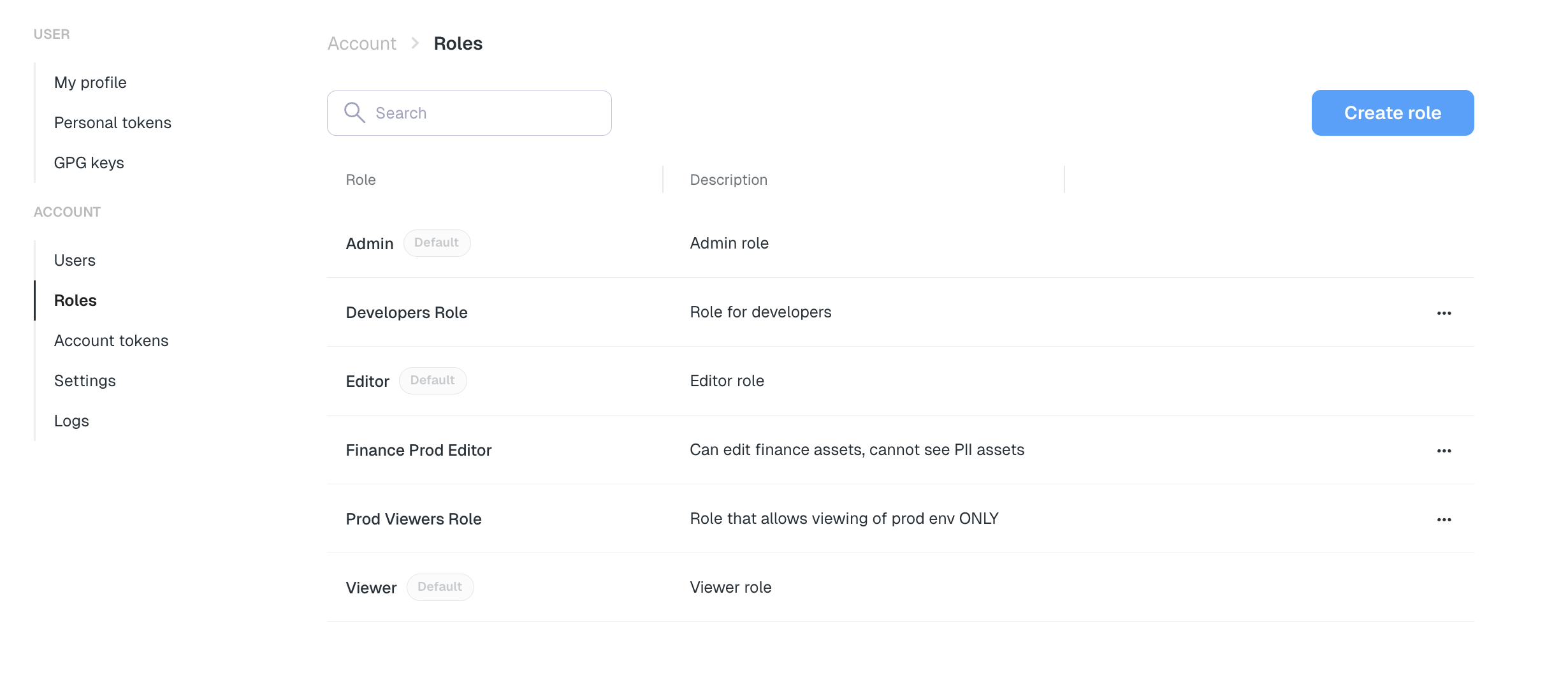This screenshot has height=673, width=1568.
Task: Open Prod Viewers Role options menu
Action: click(x=1444, y=519)
